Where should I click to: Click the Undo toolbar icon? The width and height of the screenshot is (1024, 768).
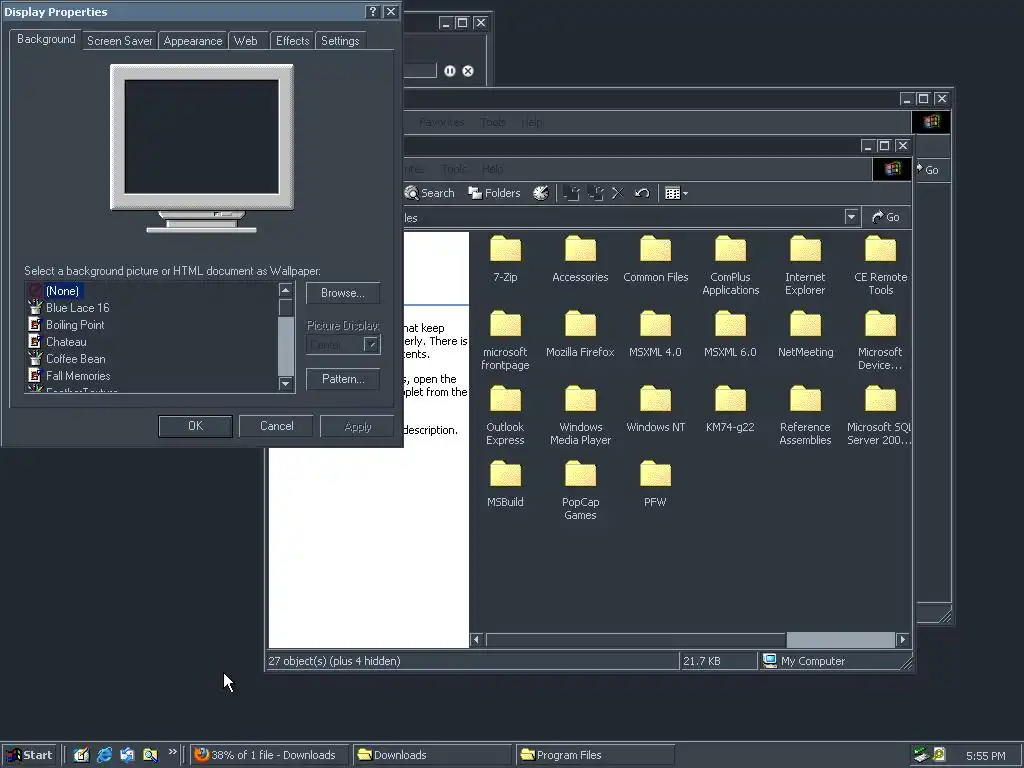point(642,193)
